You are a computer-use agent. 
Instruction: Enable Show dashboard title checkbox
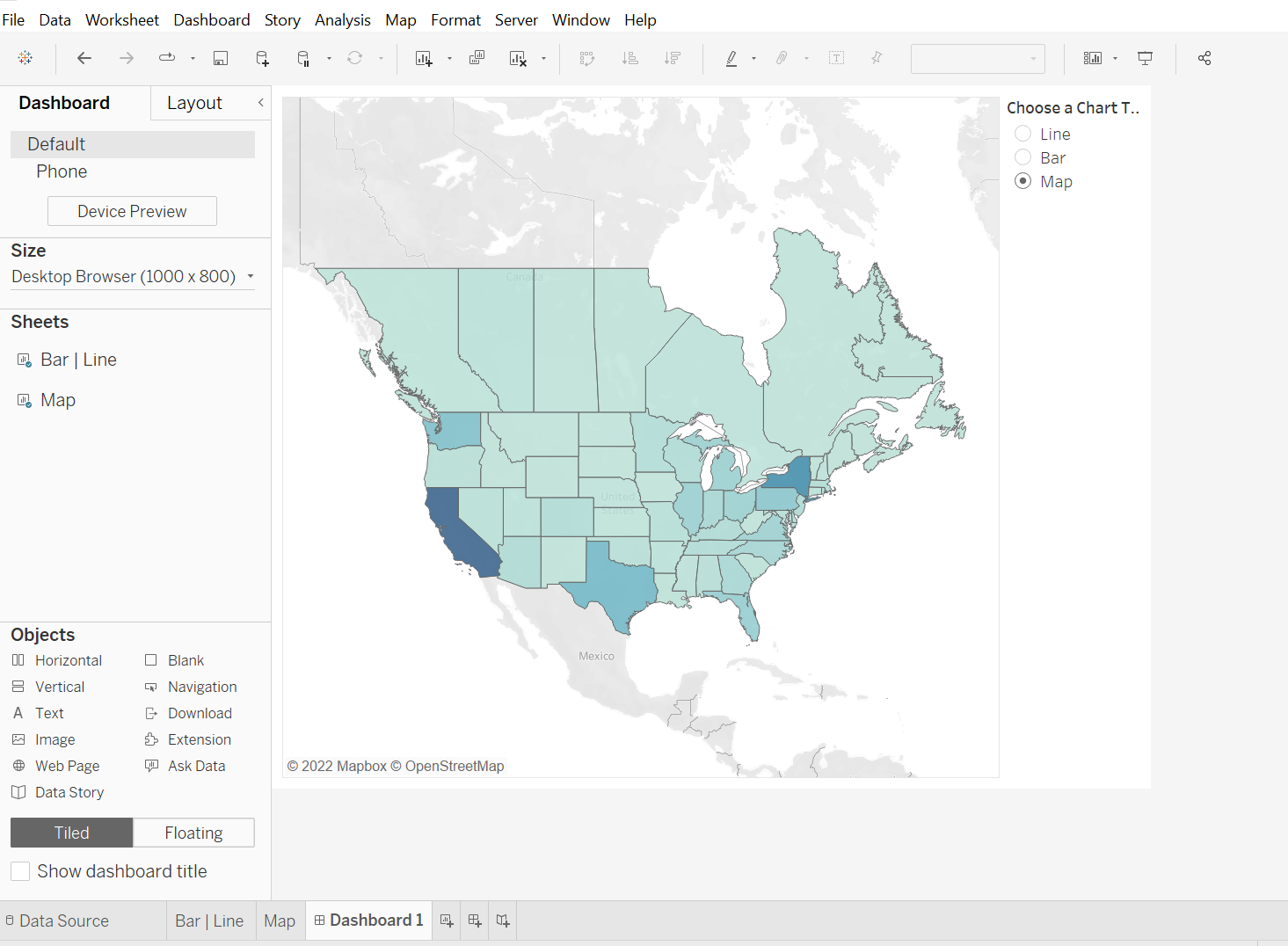20,871
